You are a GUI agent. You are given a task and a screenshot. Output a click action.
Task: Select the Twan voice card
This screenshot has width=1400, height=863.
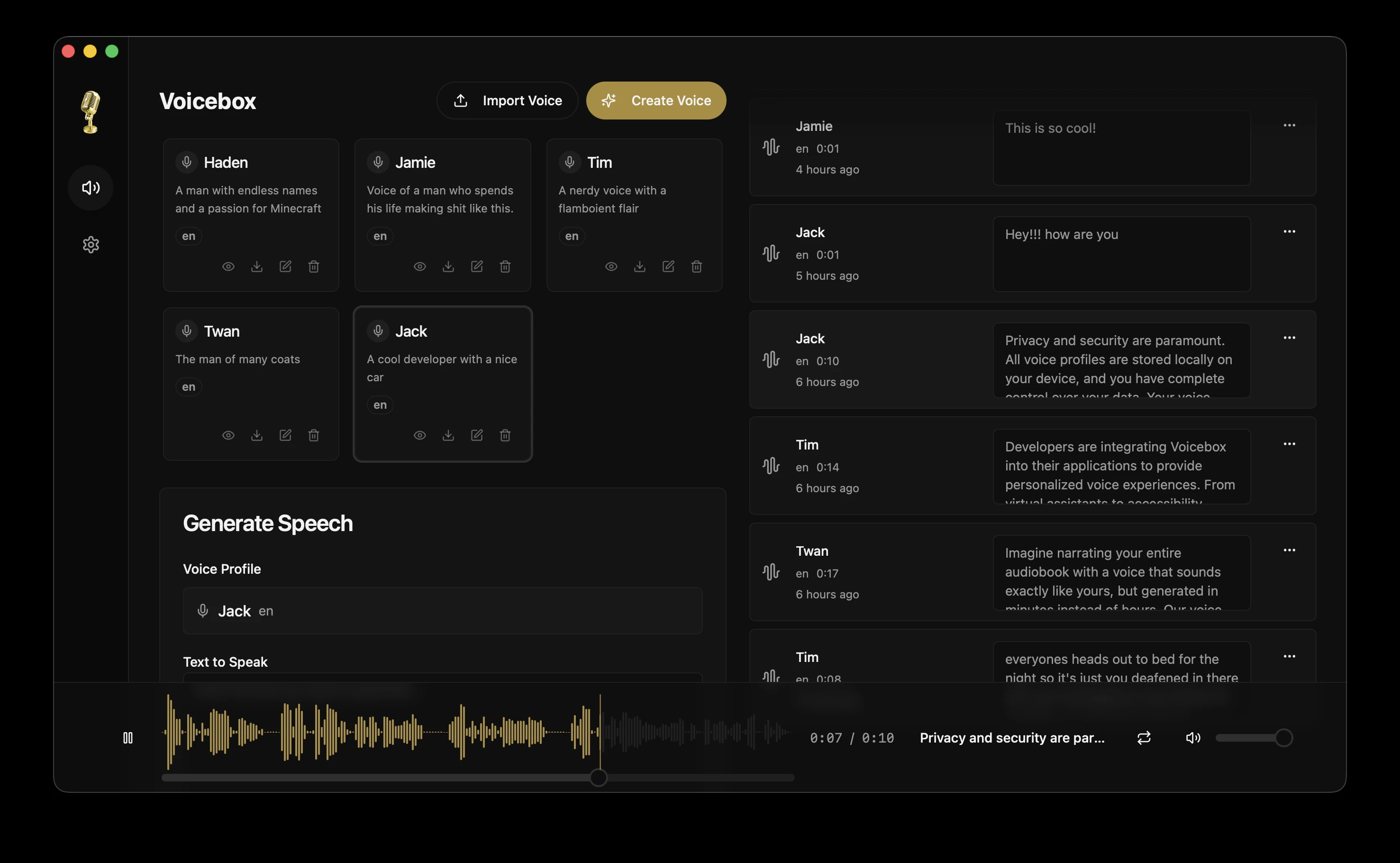[x=251, y=384]
